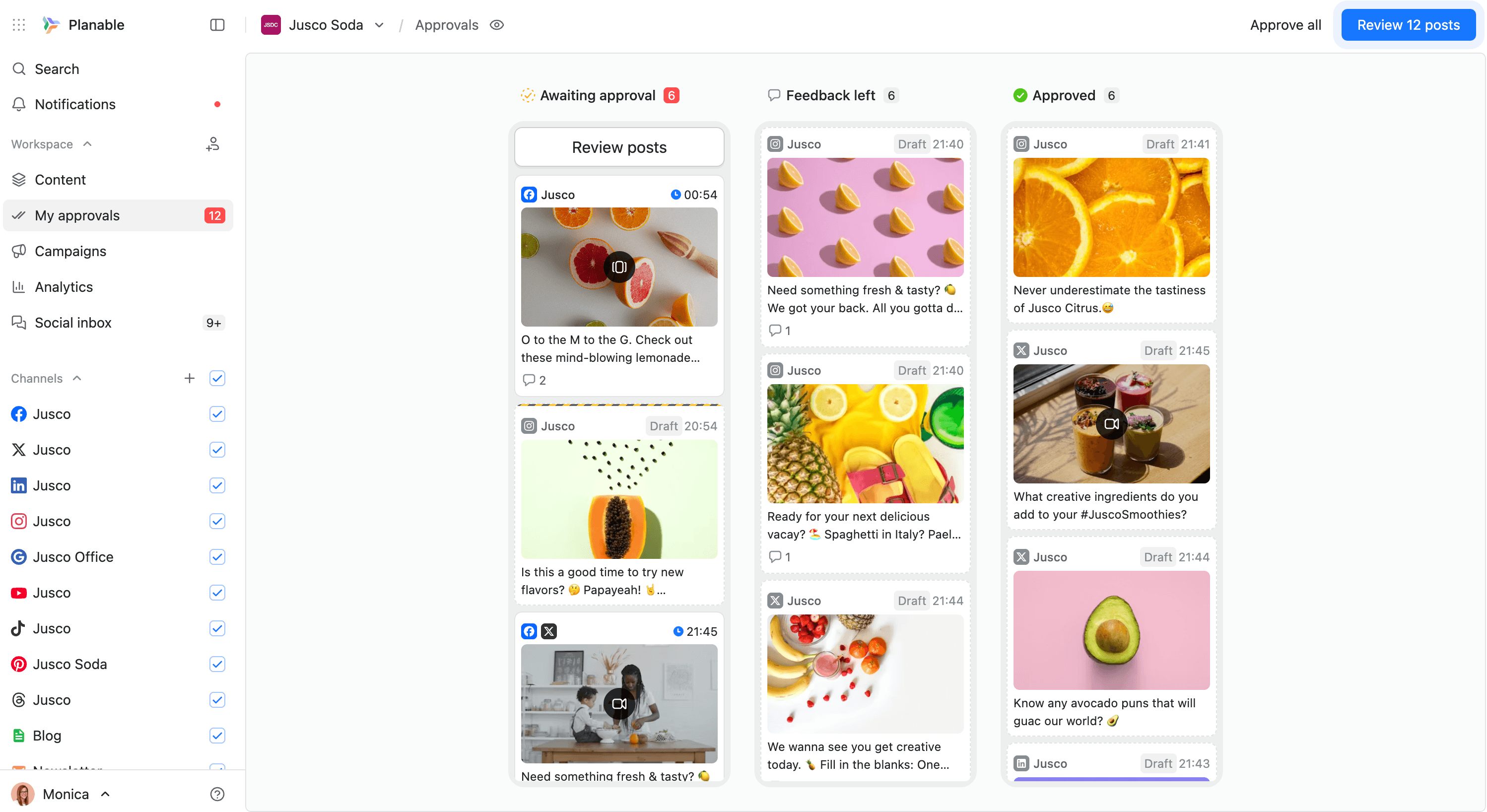Image resolution: width=1487 pixels, height=812 pixels.
Task: Uncheck the Facebook Jusco channel
Action: point(217,414)
